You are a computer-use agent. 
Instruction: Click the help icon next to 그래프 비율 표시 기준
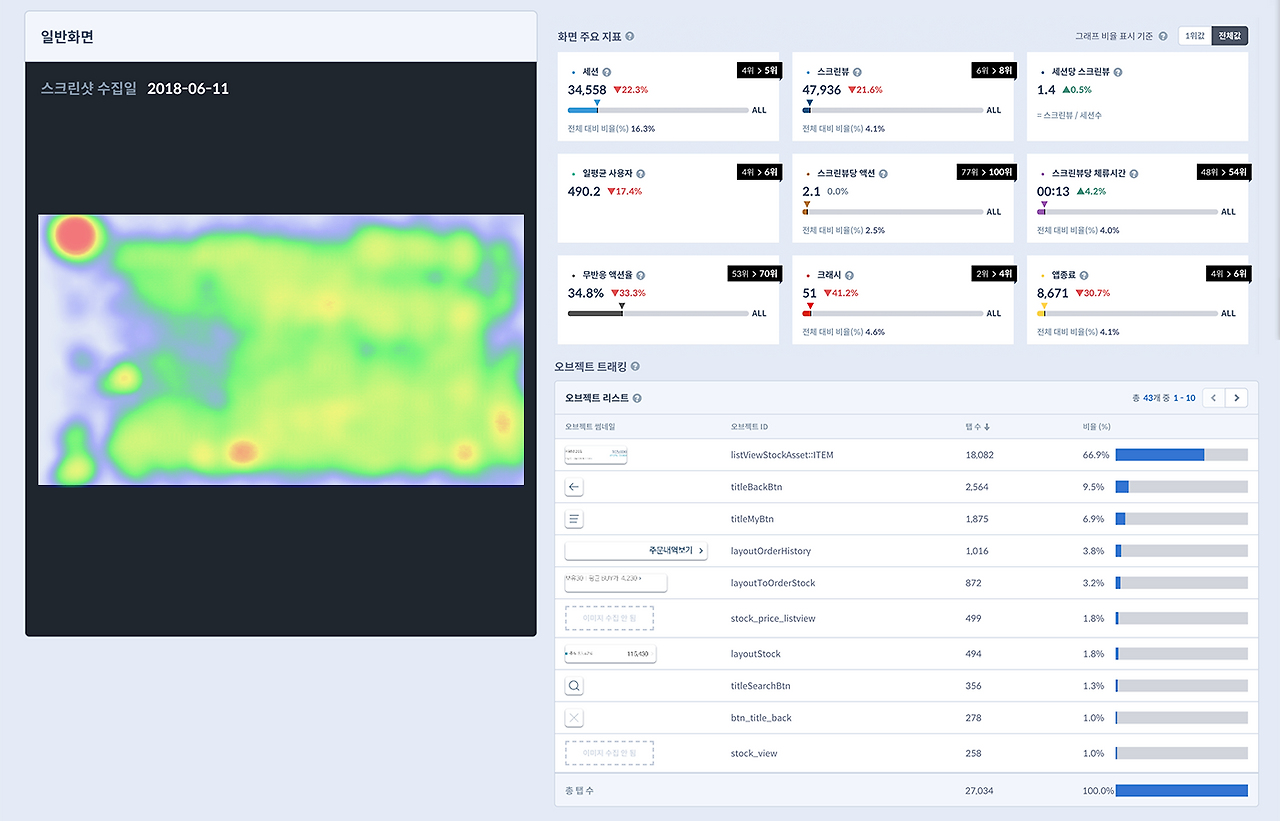coord(1163,36)
